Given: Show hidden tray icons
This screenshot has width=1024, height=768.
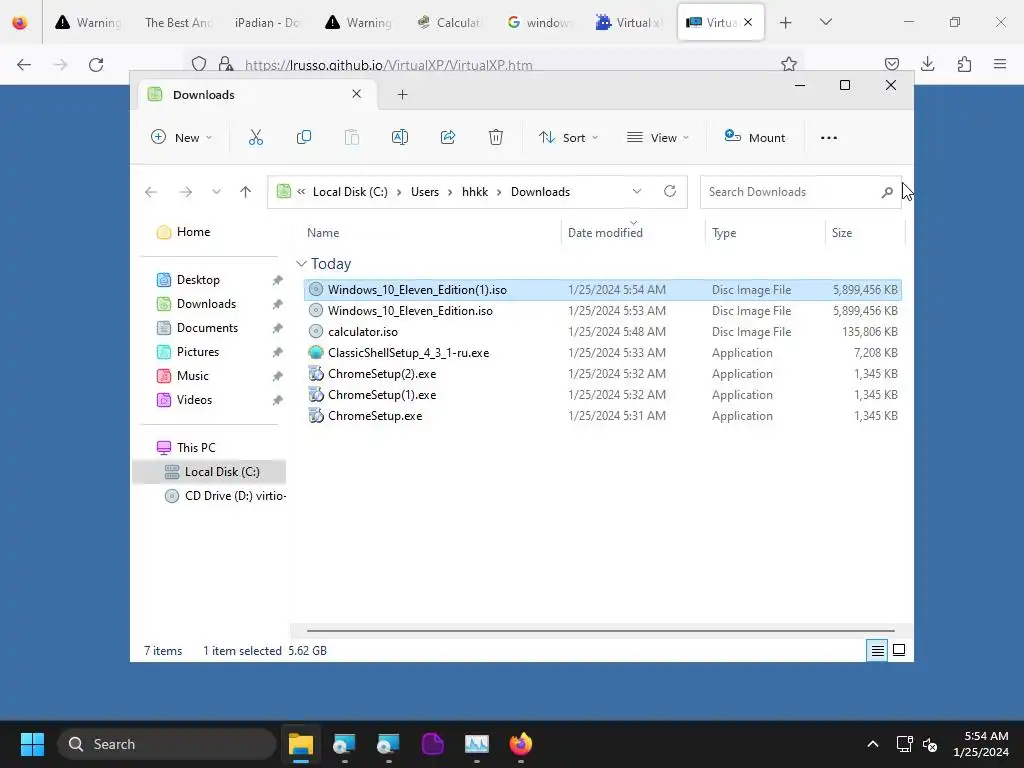Looking at the screenshot, I should click(x=872, y=744).
